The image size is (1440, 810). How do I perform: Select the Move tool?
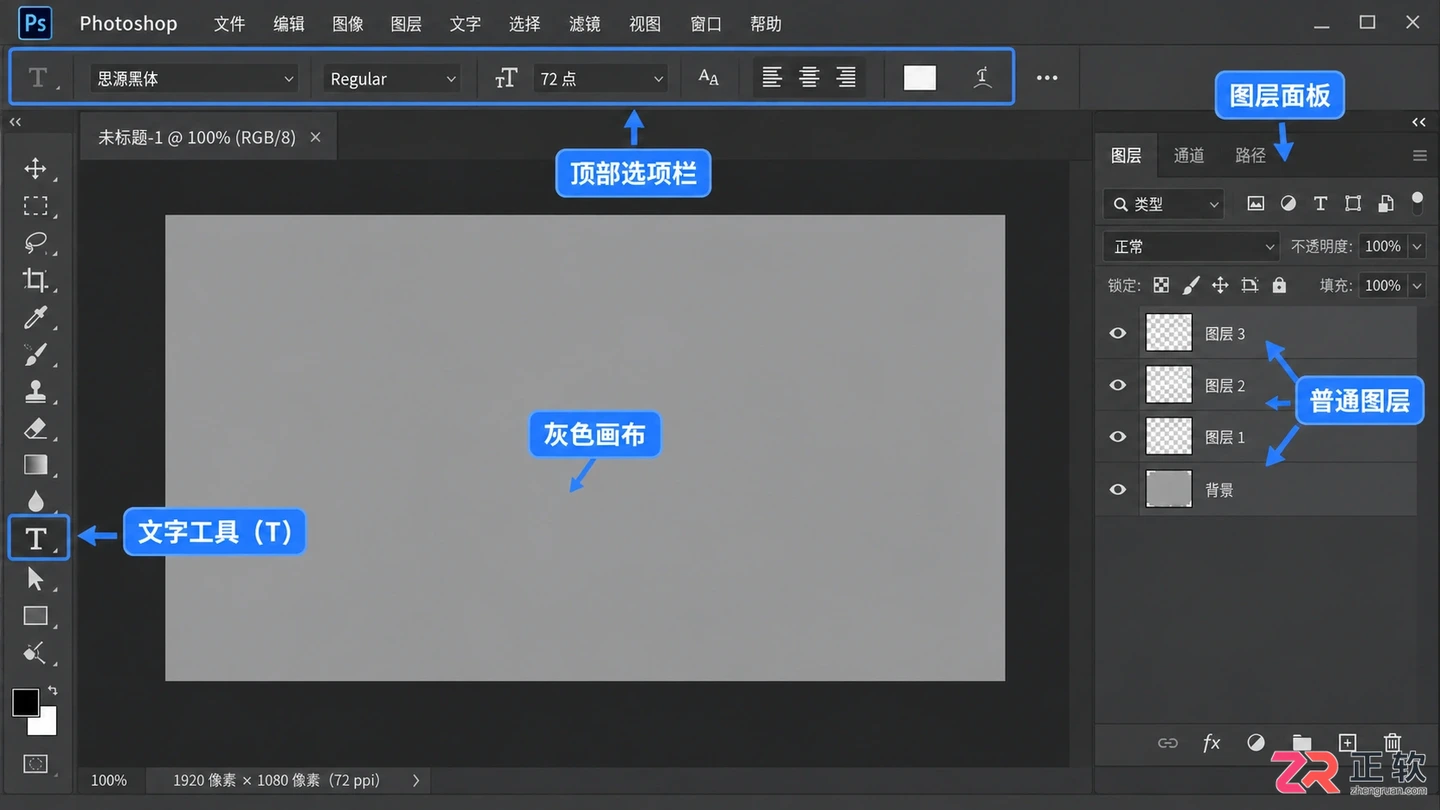[36, 168]
